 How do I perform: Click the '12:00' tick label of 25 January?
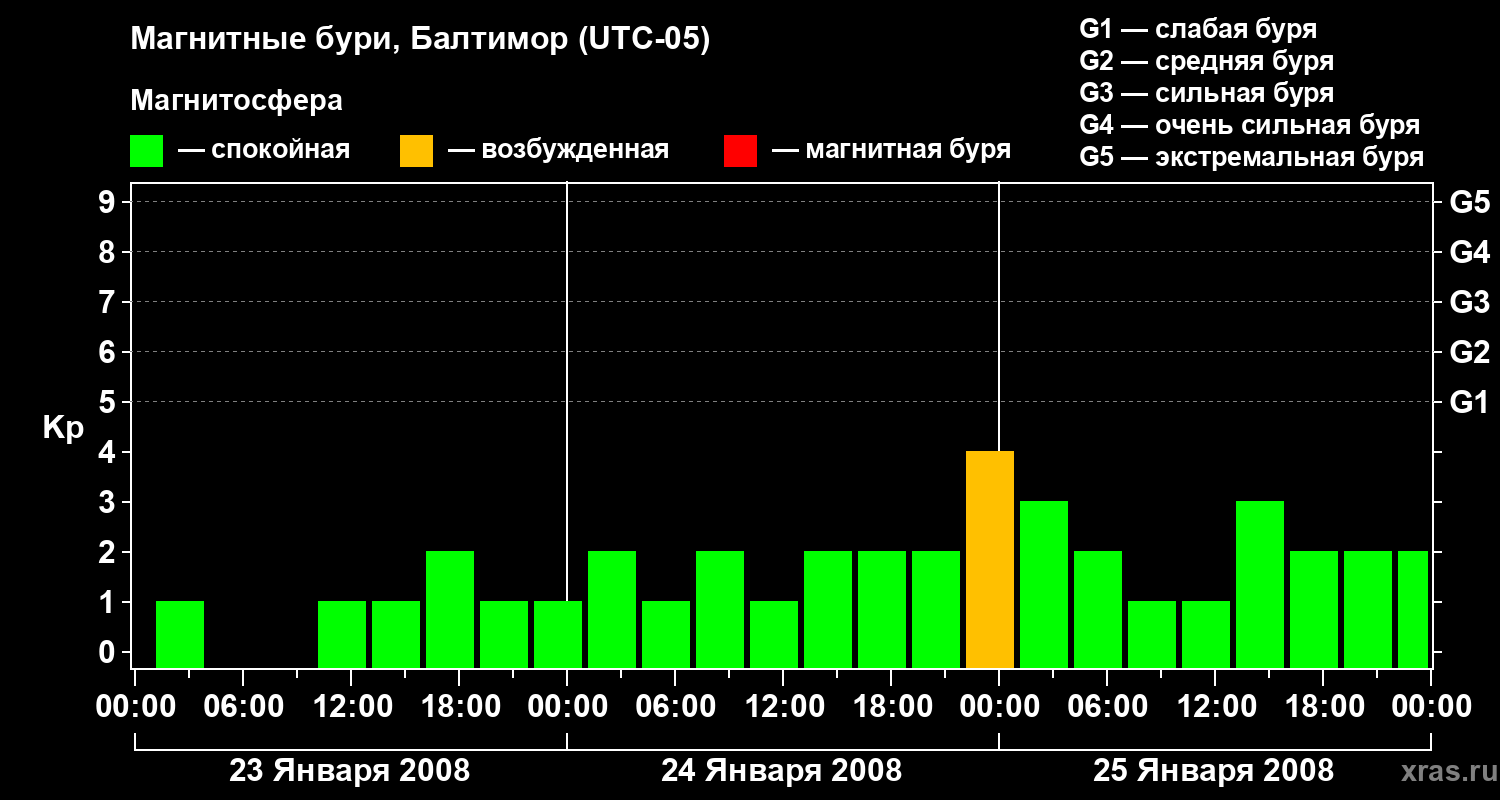click(1215, 707)
